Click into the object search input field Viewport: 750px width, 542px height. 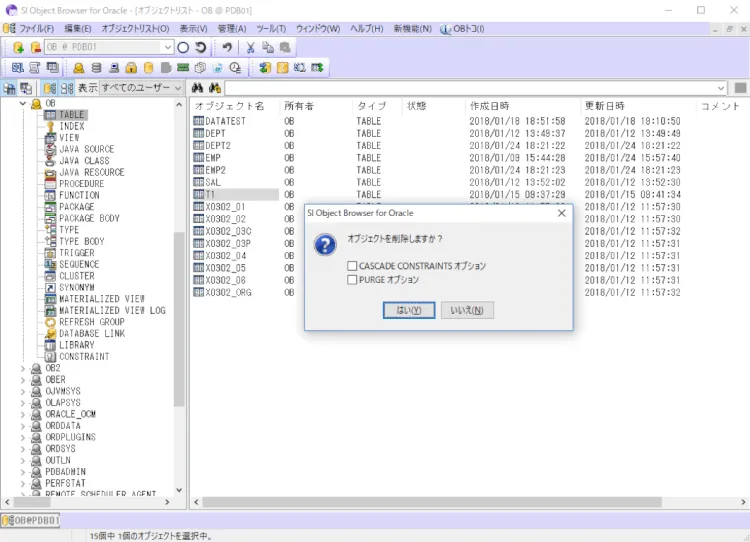point(470,88)
